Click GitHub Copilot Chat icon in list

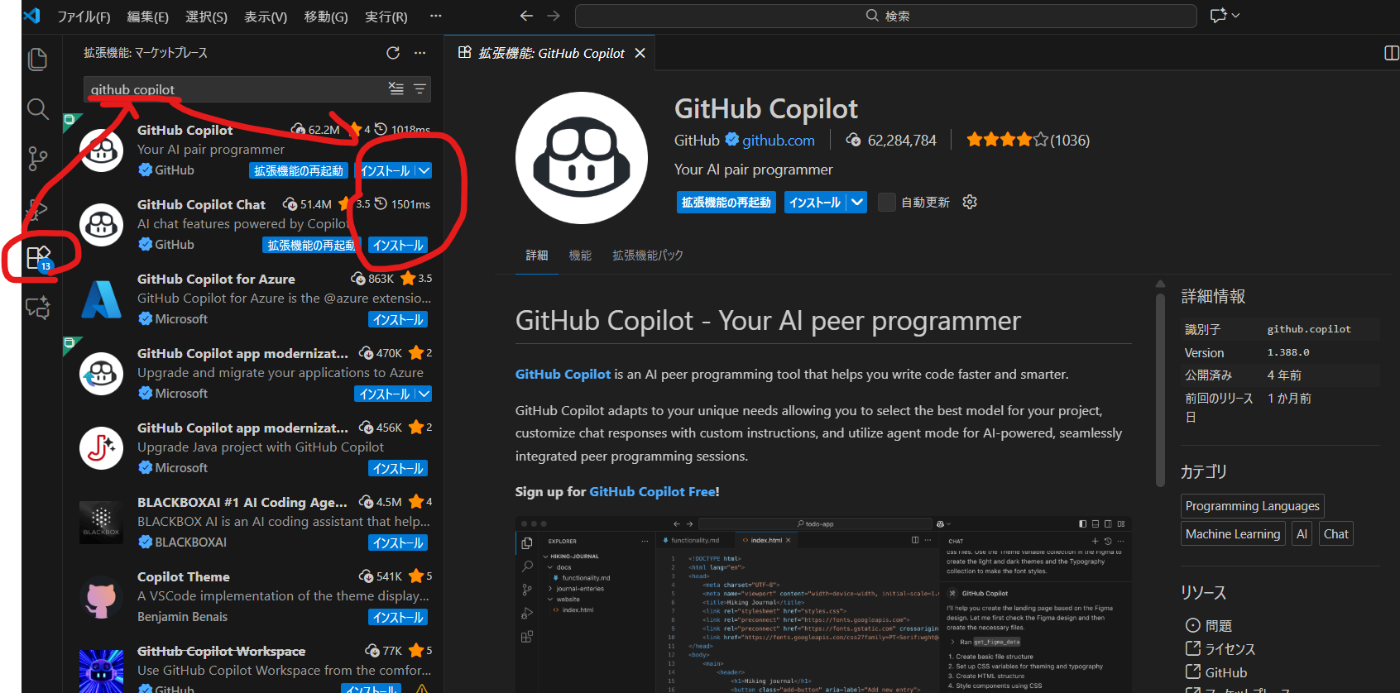(x=101, y=224)
